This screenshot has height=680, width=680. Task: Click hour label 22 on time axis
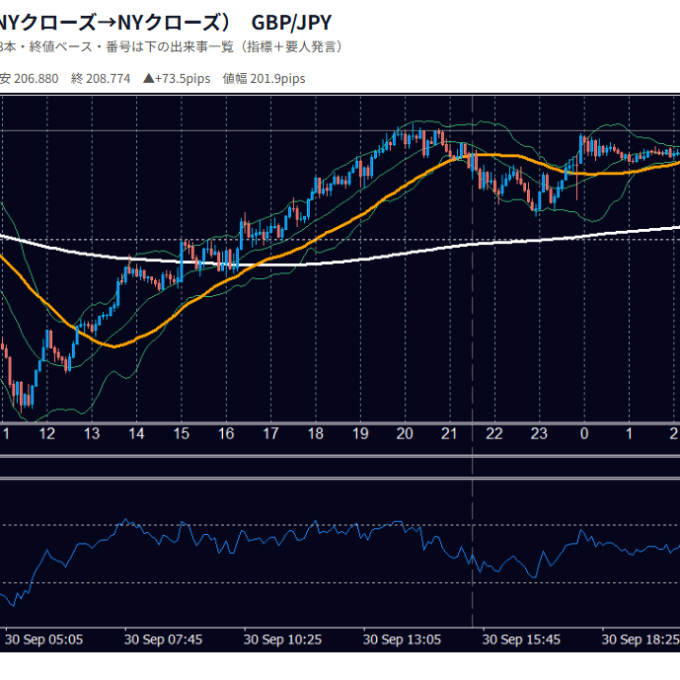pyautogui.click(x=494, y=434)
